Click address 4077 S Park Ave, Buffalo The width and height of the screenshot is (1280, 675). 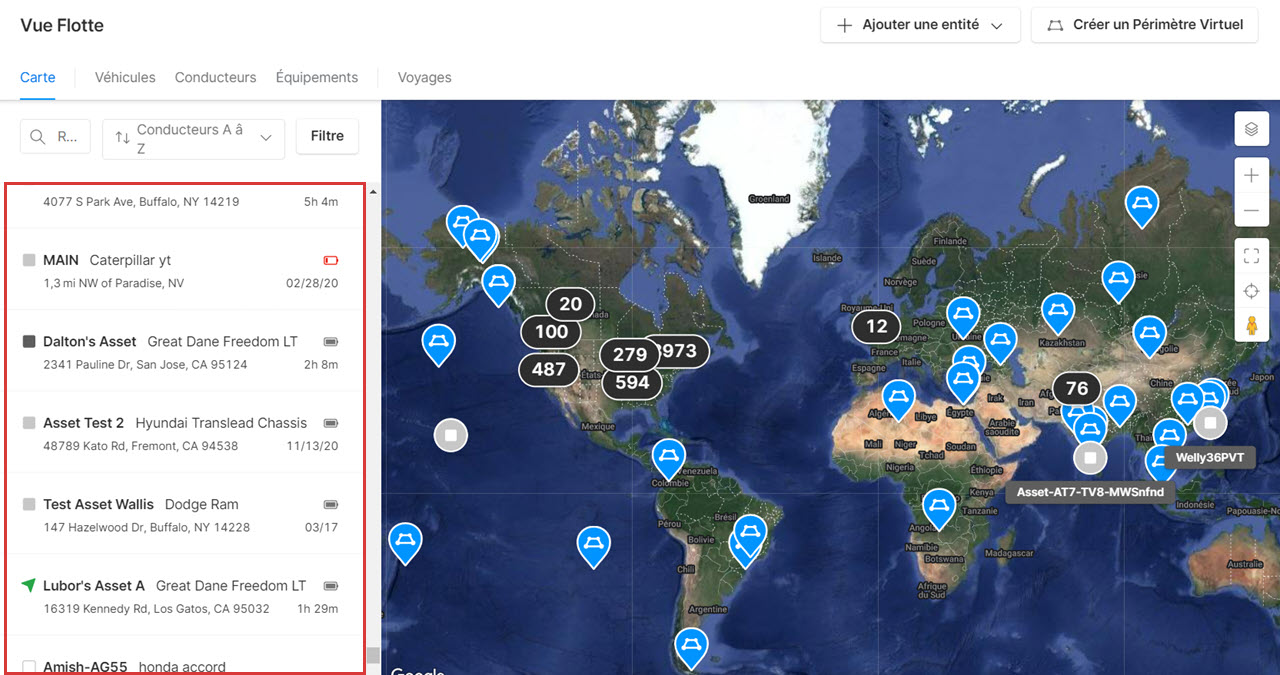point(141,201)
